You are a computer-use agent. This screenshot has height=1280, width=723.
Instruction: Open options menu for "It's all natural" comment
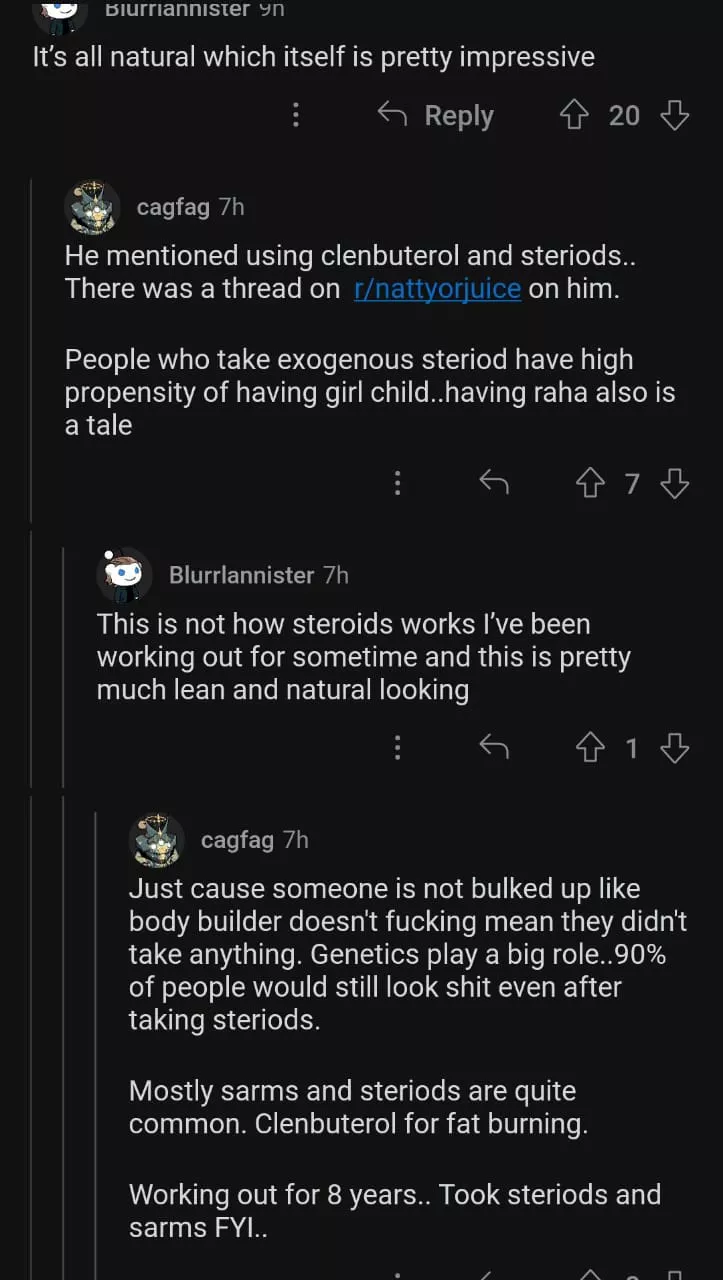click(x=296, y=116)
